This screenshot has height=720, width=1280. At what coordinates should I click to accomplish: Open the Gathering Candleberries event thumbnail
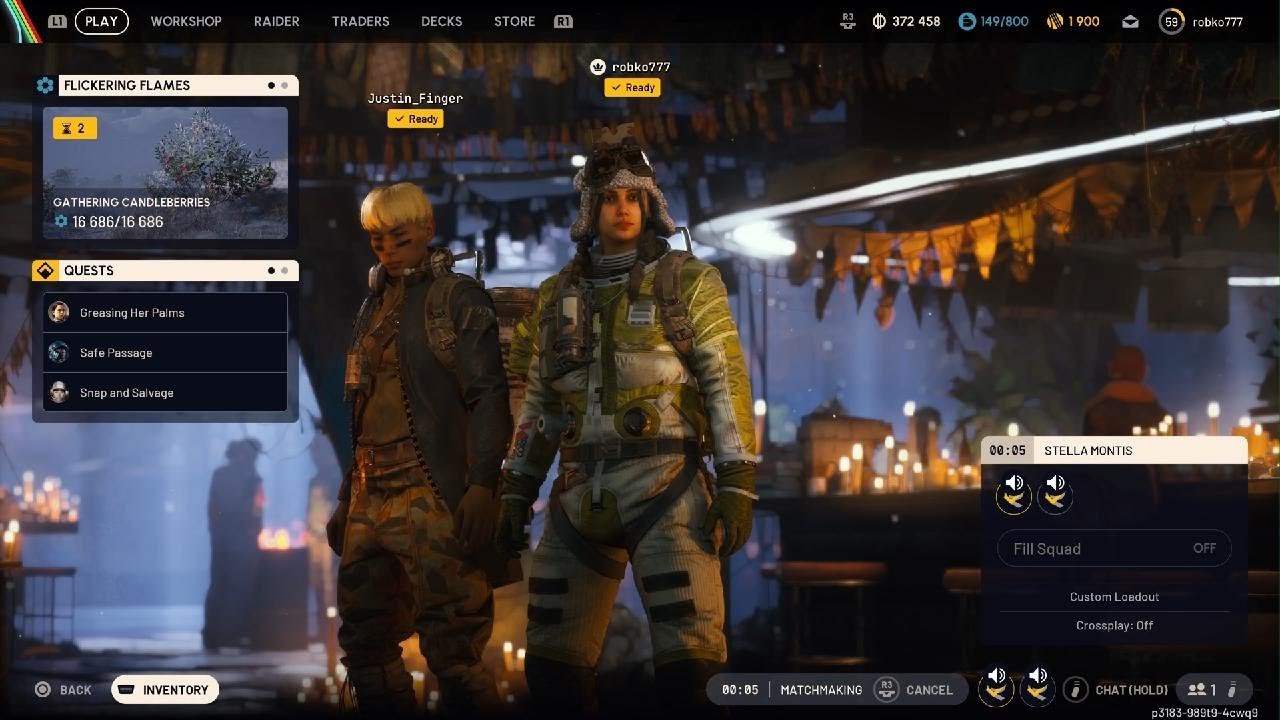coord(165,173)
